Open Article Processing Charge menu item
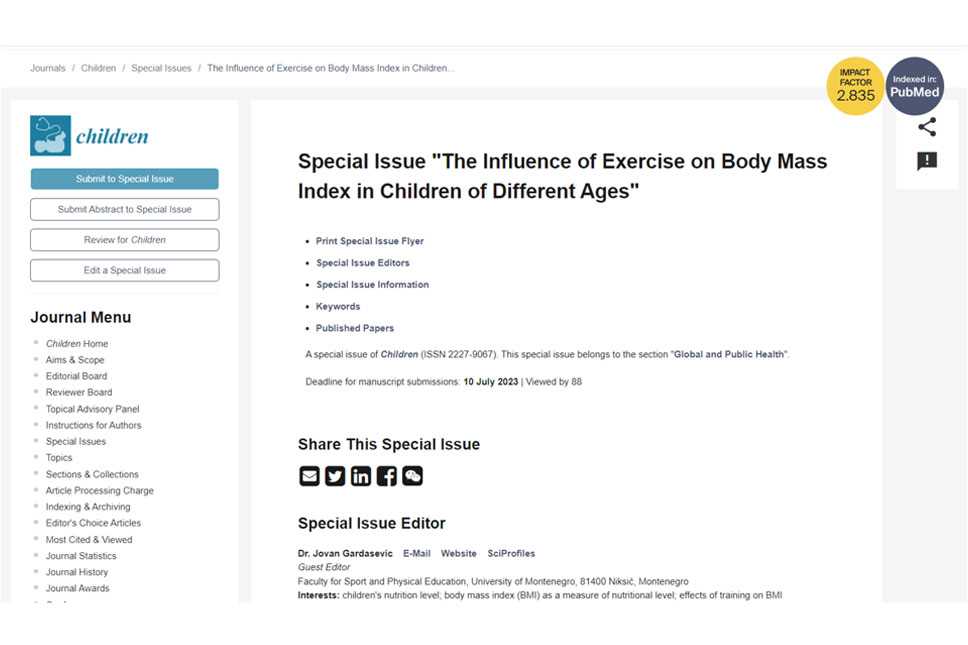The width and height of the screenshot is (968, 645). [99, 491]
